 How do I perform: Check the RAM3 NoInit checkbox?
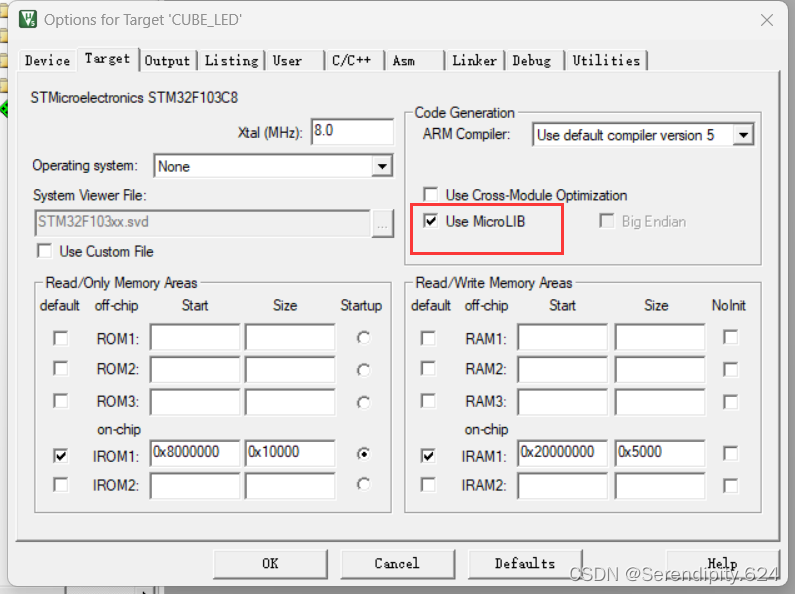pyautogui.click(x=731, y=402)
